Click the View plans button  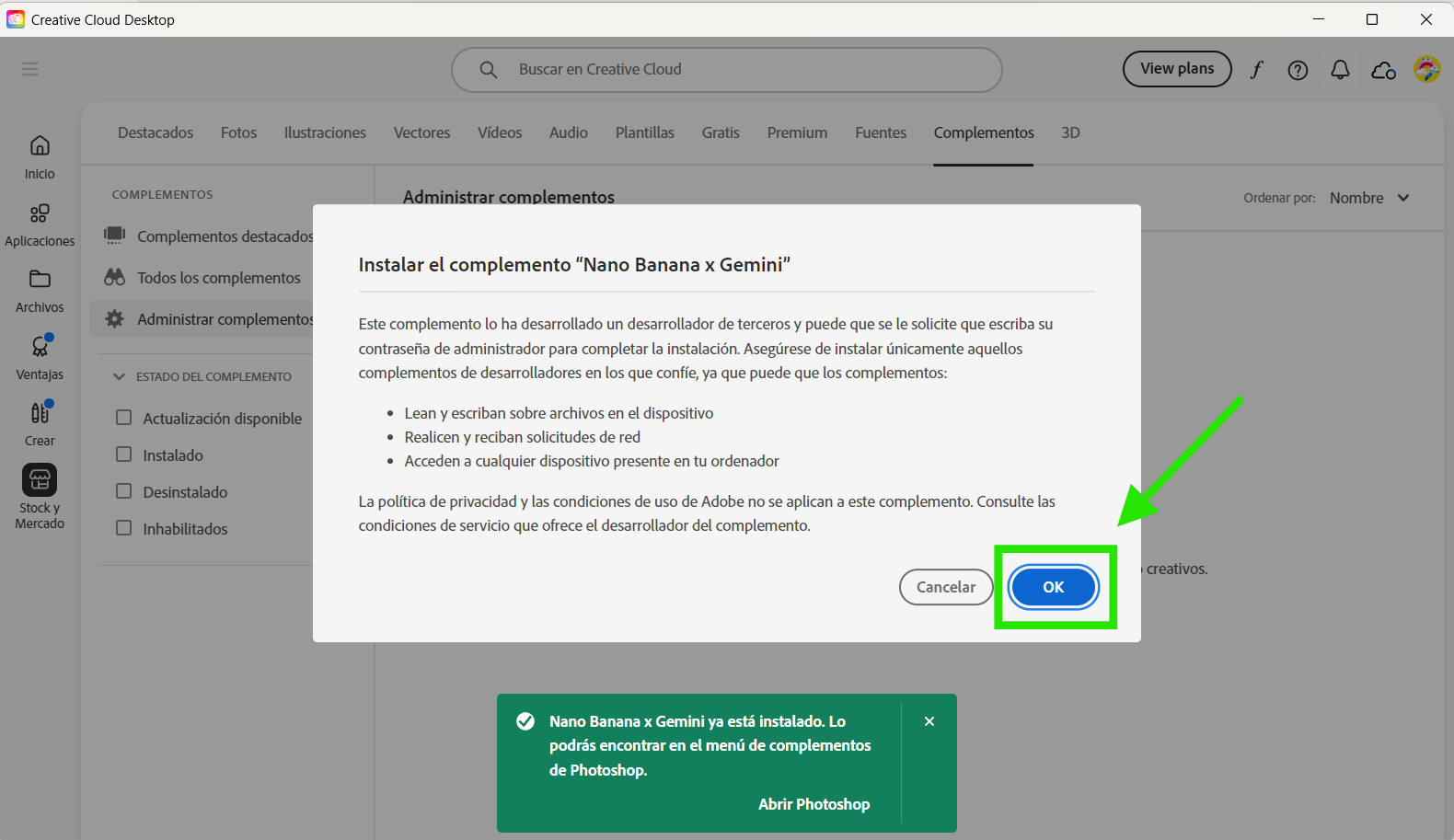[1177, 69]
